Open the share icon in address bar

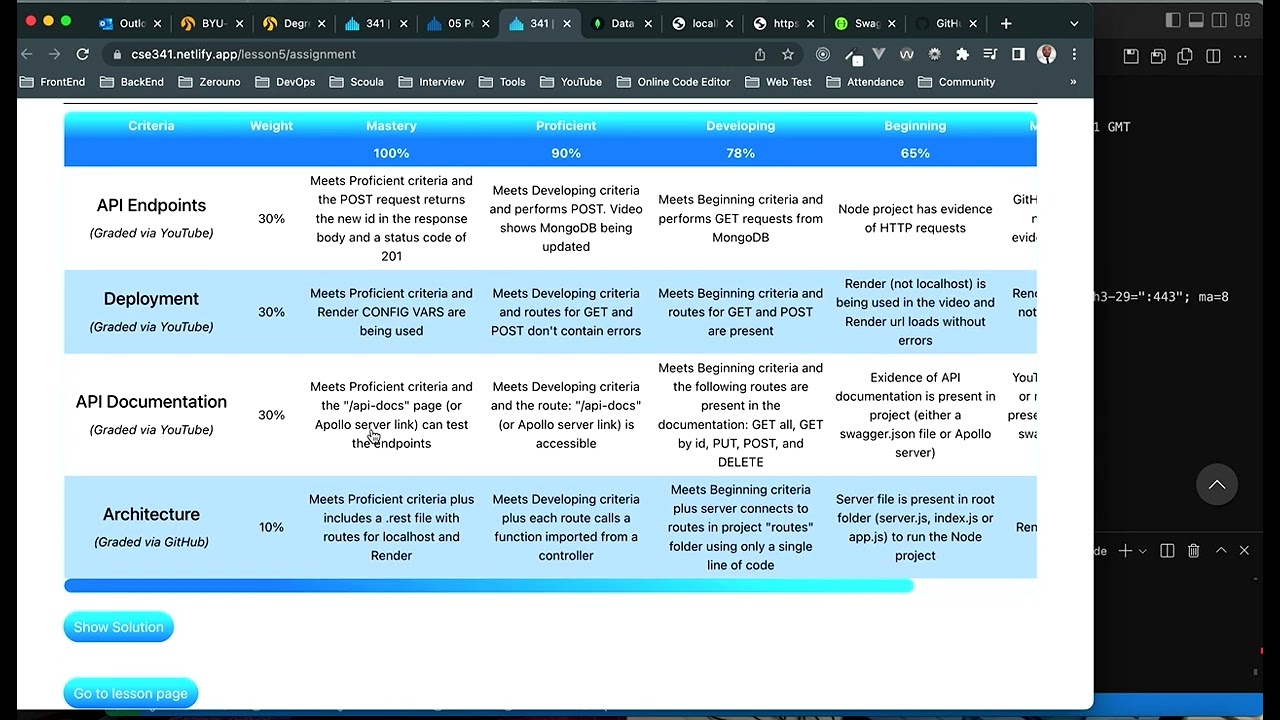[760, 54]
